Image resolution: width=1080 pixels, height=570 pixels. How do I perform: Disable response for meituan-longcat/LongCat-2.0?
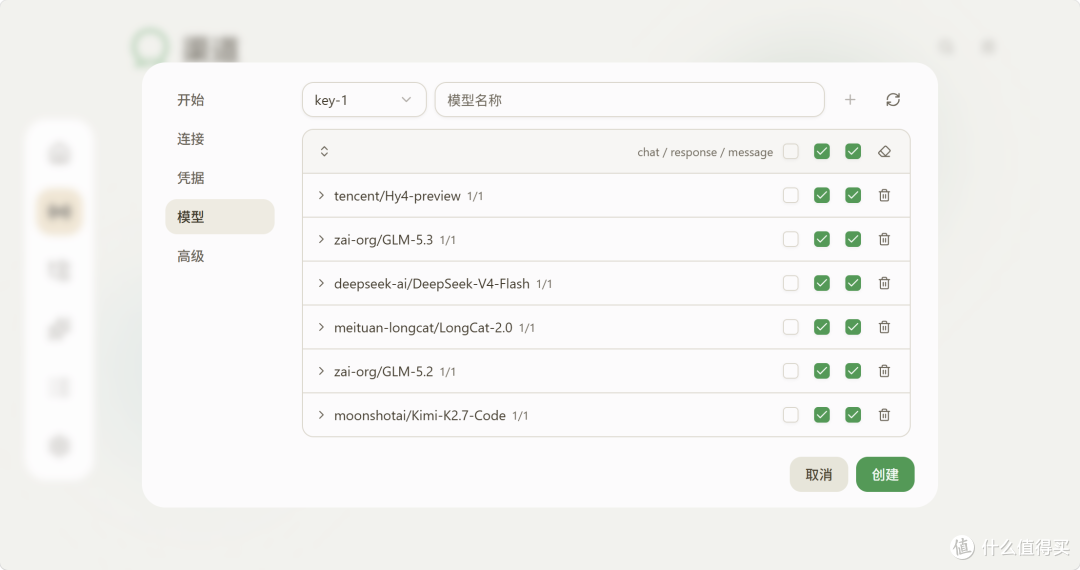822,328
